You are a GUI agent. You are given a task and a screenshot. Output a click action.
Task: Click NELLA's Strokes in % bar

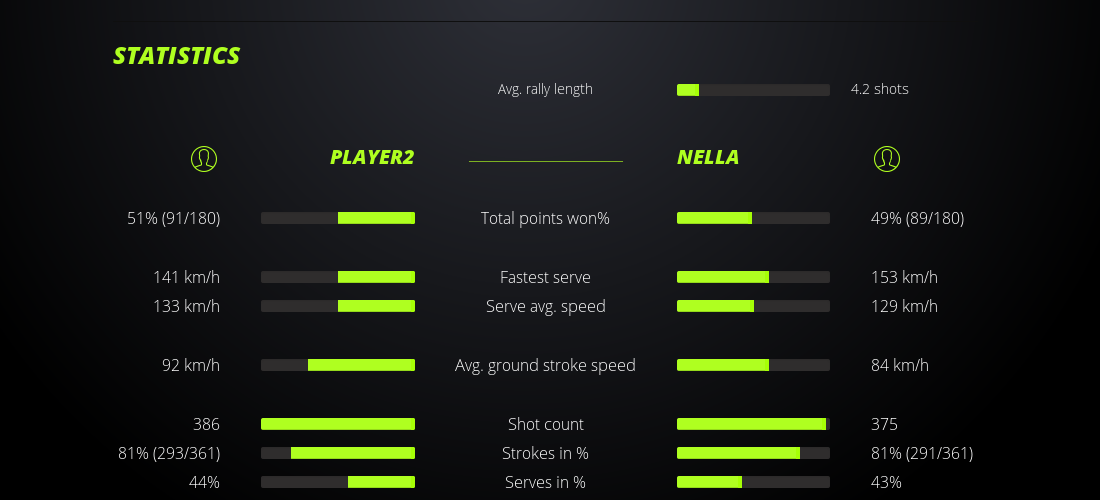point(753,453)
